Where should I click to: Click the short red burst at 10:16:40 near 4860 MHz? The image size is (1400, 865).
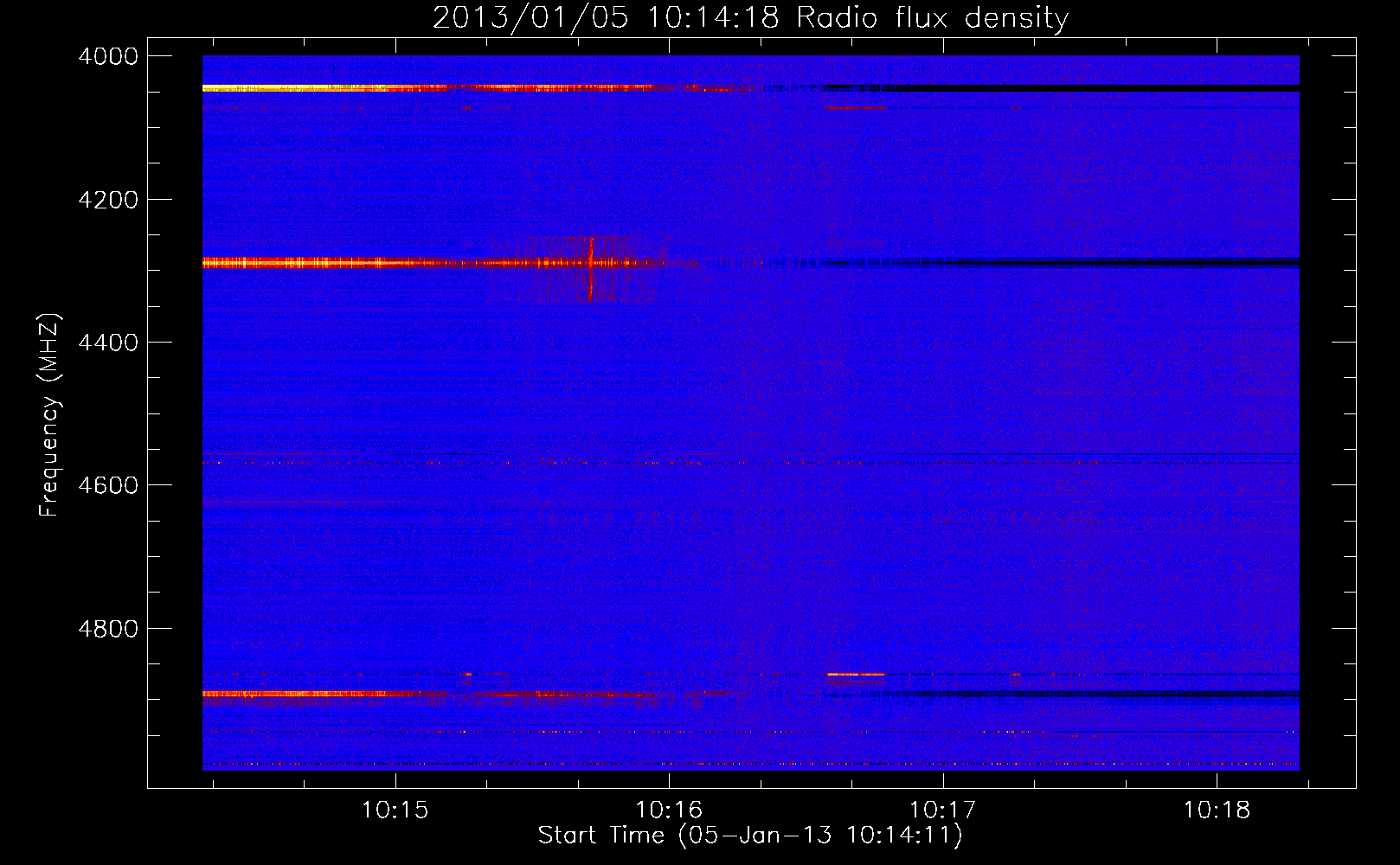click(x=856, y=674)
